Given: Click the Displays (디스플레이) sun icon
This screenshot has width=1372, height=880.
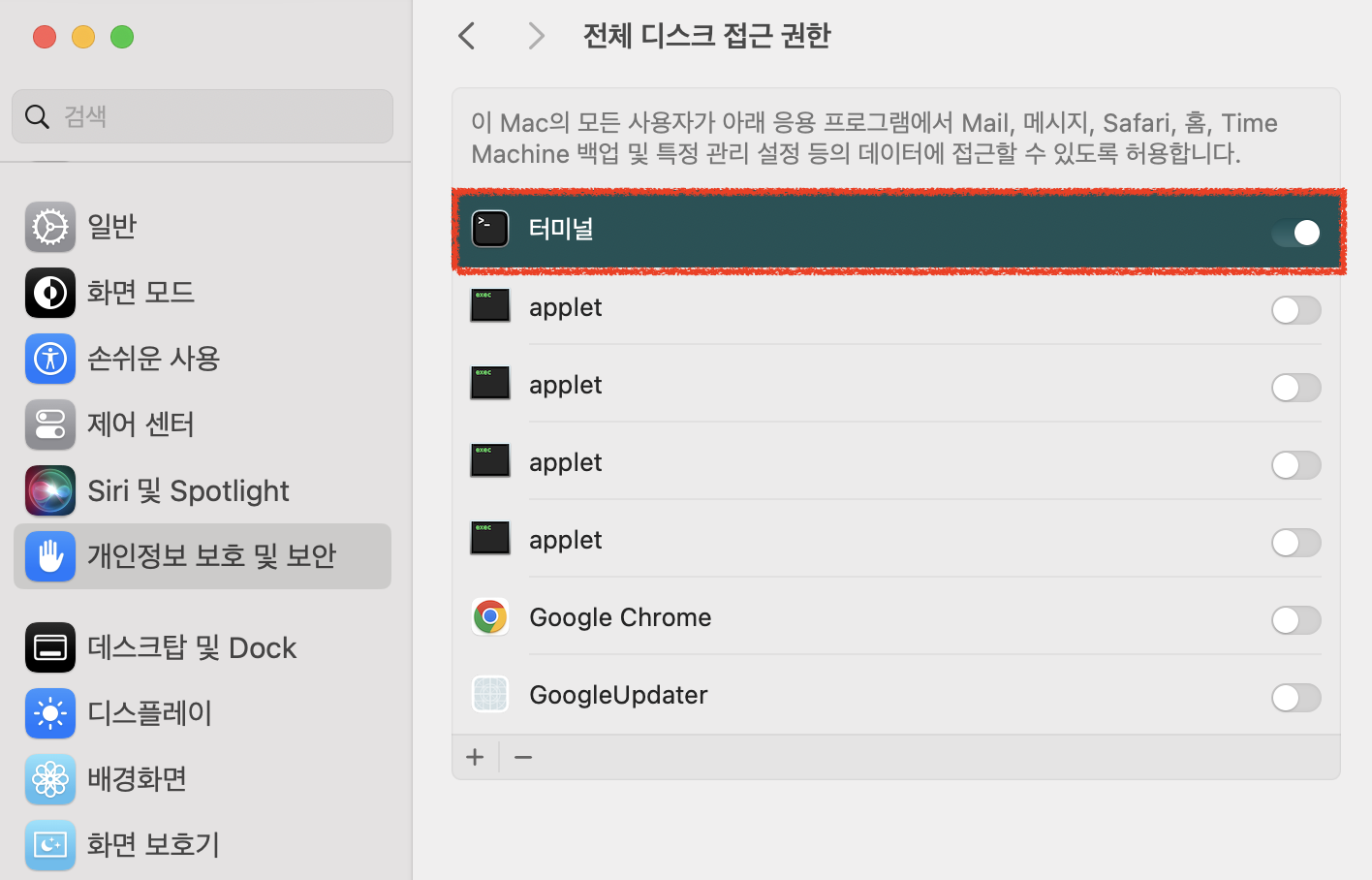Looking at the screenshot, I should [50, 713].
